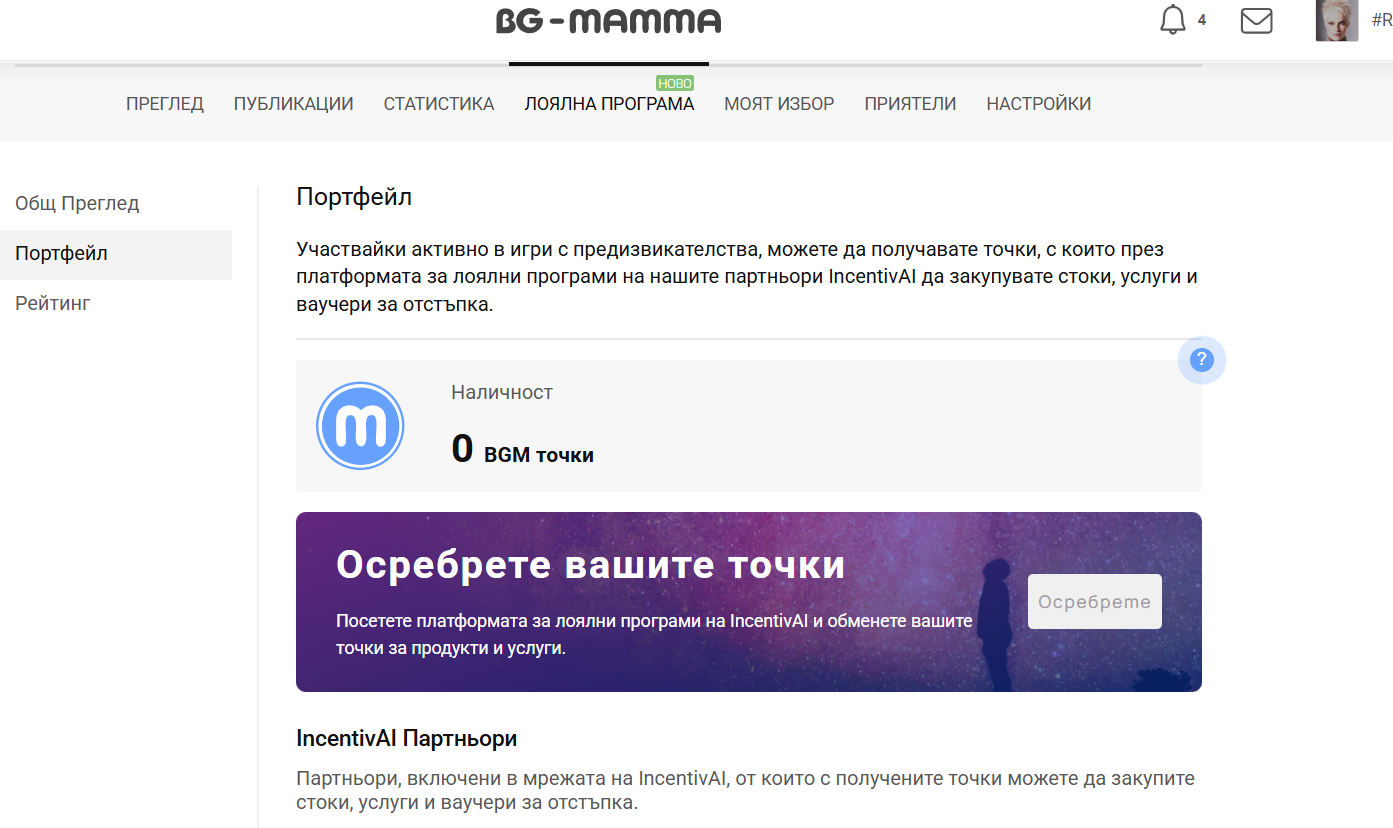Click the Наличност label
1393x828 pixels.
coord(502,393)
